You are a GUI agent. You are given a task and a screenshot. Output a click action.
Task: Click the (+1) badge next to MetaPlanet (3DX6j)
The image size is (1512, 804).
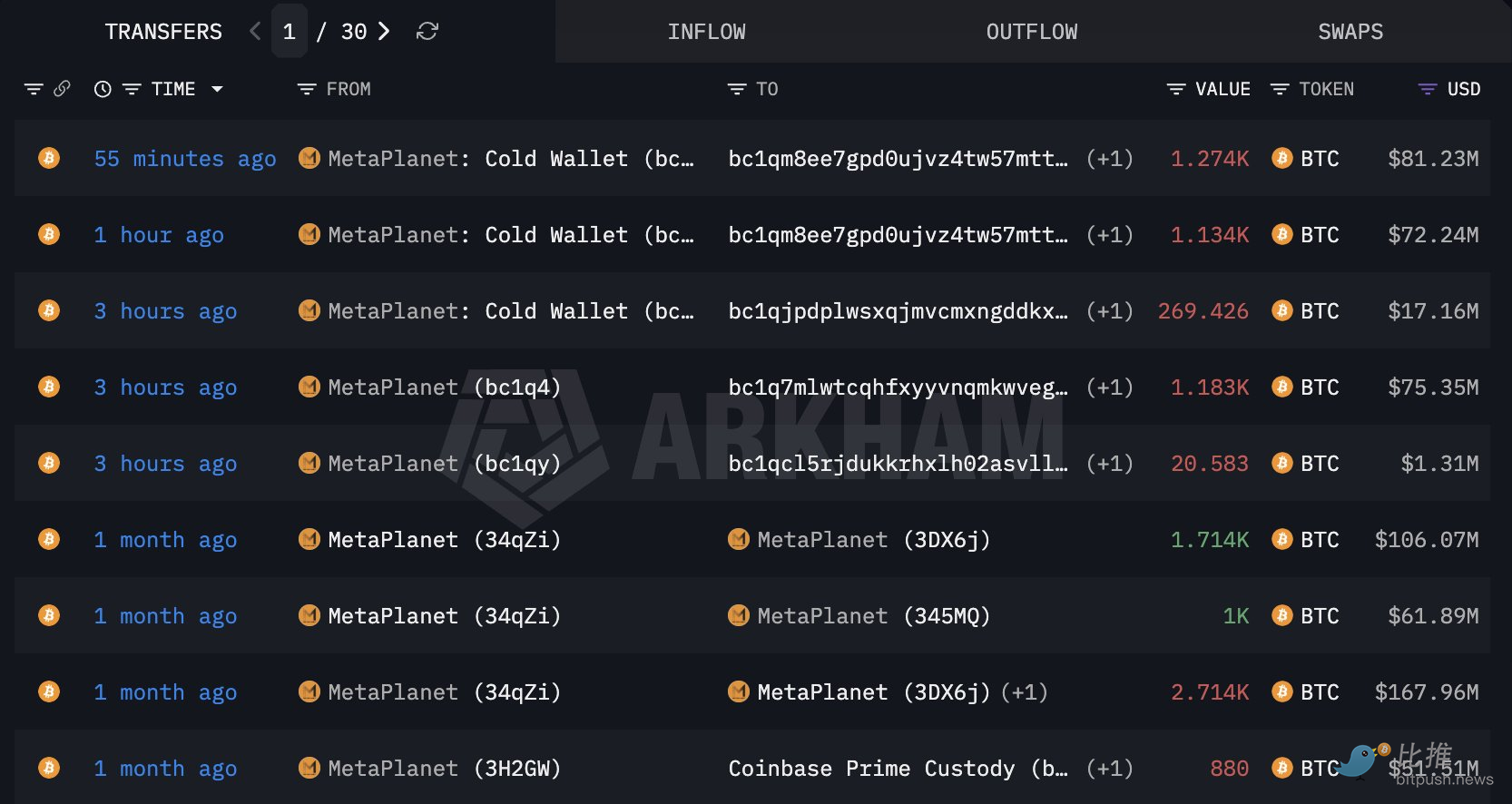point(1025,692)
